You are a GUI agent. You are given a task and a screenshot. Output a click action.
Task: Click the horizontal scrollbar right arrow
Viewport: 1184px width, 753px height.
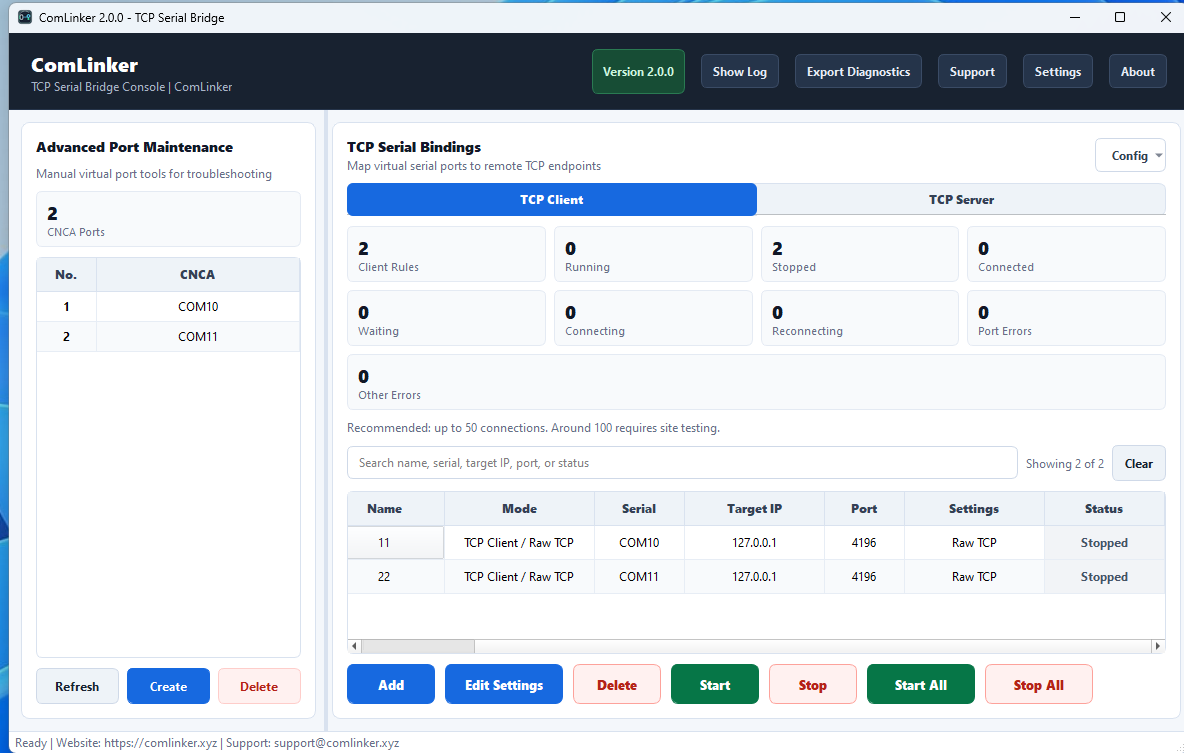pos(1158,646)
